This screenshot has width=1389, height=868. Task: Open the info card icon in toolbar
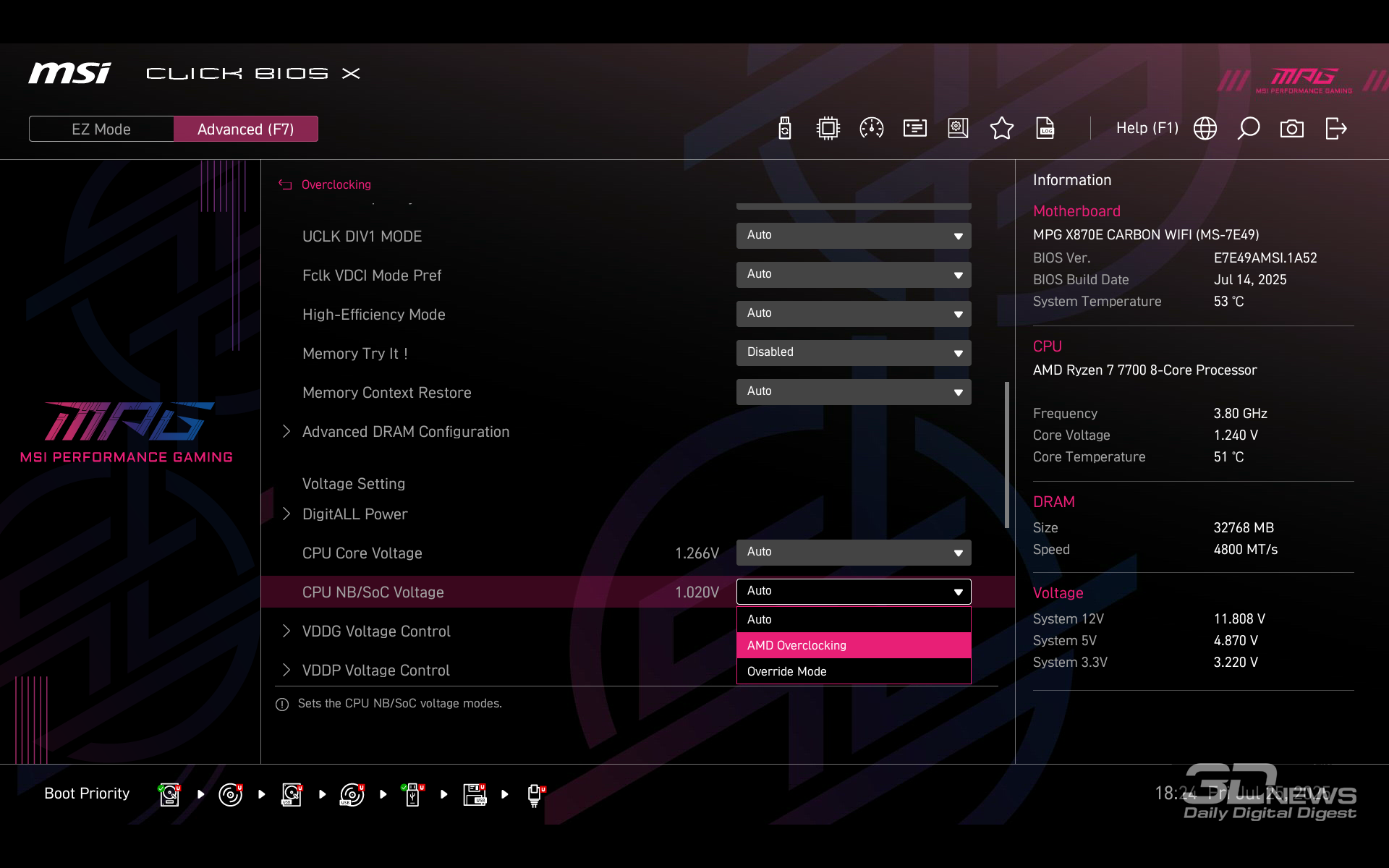click(x=915, y=129)
